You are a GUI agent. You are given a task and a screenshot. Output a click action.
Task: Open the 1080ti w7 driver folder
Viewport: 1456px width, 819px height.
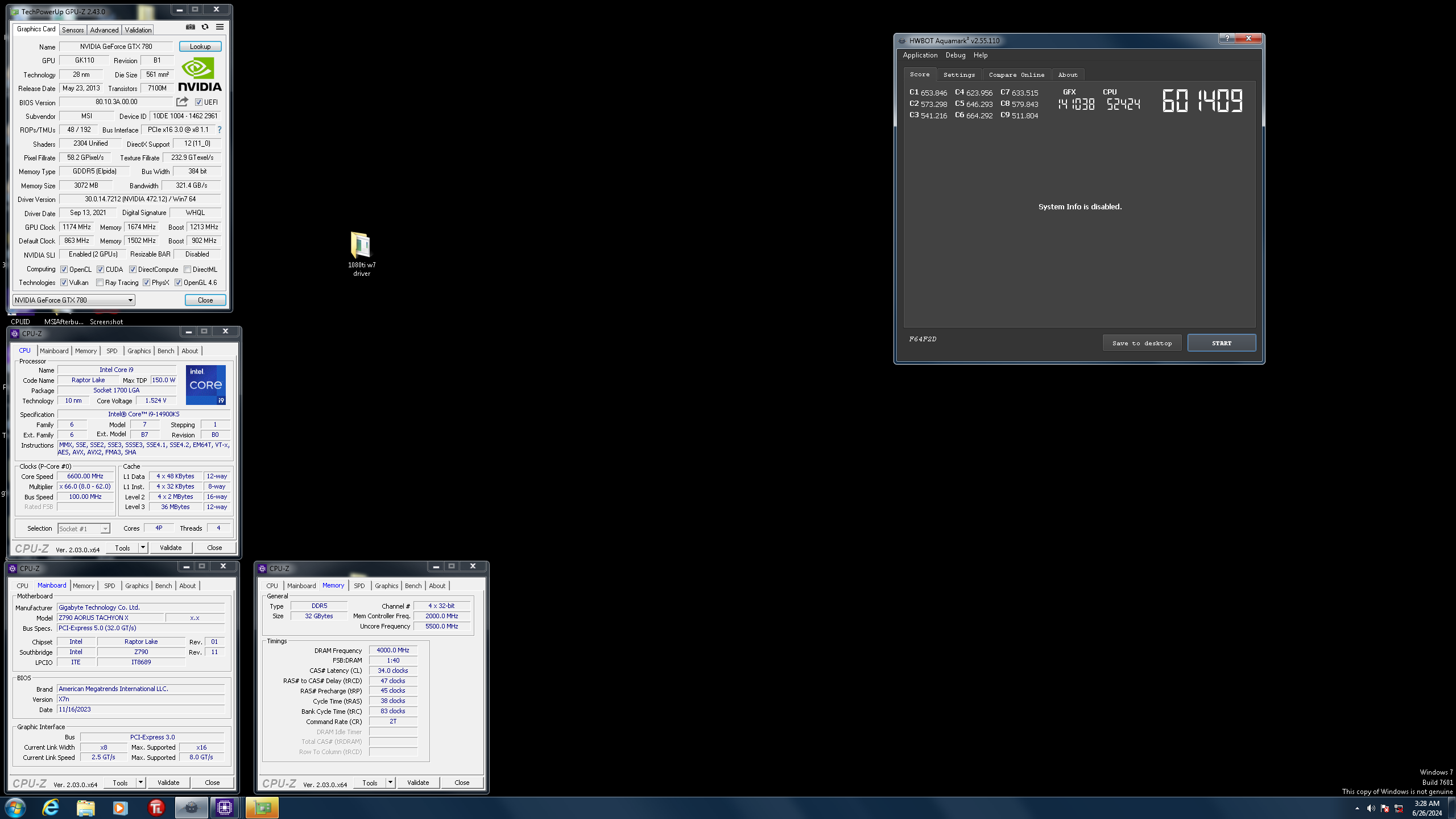tap(361, 253)
